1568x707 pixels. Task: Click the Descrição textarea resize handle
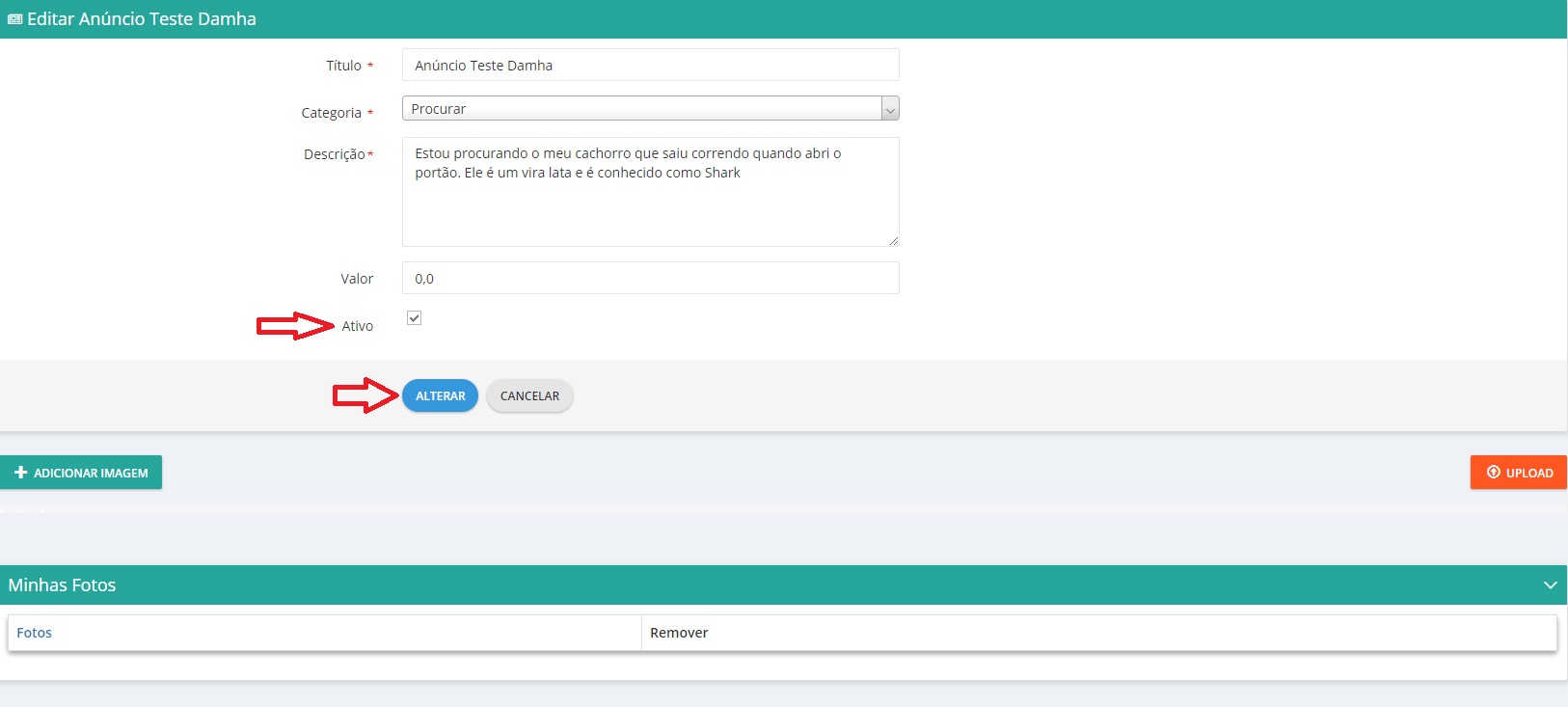pos(894,241)
